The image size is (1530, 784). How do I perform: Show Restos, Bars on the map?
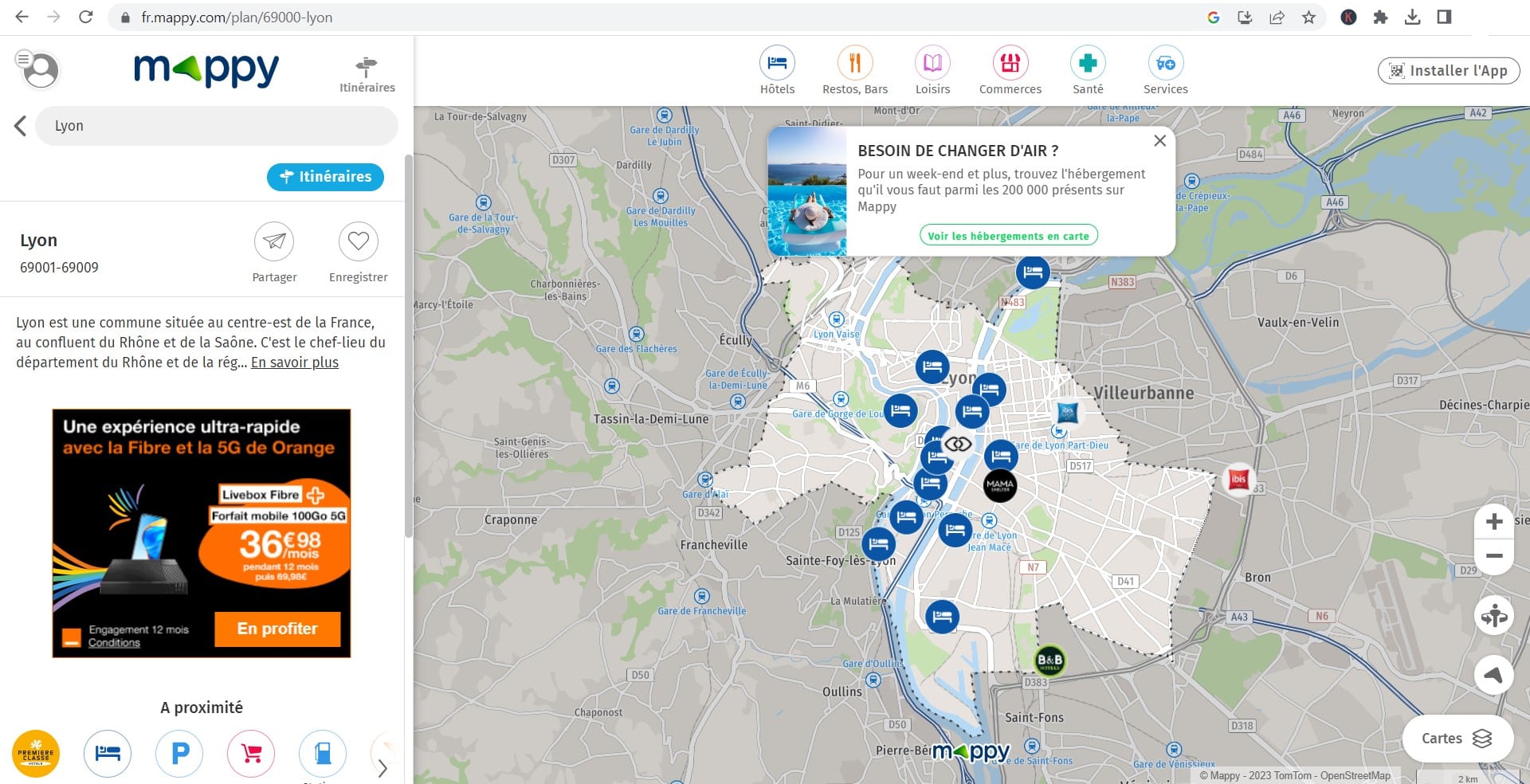854,64
